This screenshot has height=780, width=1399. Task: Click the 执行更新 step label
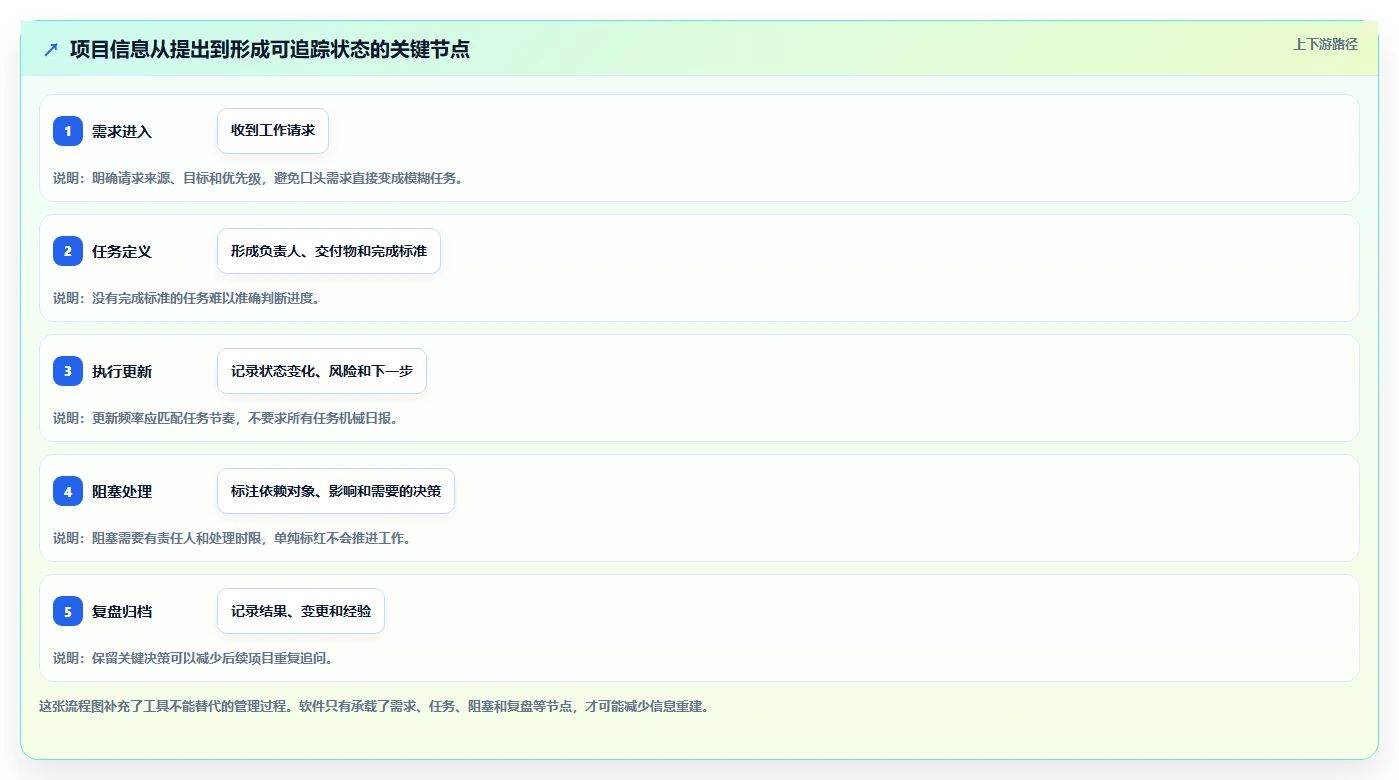pyautogui.click(x=122, y=371)
